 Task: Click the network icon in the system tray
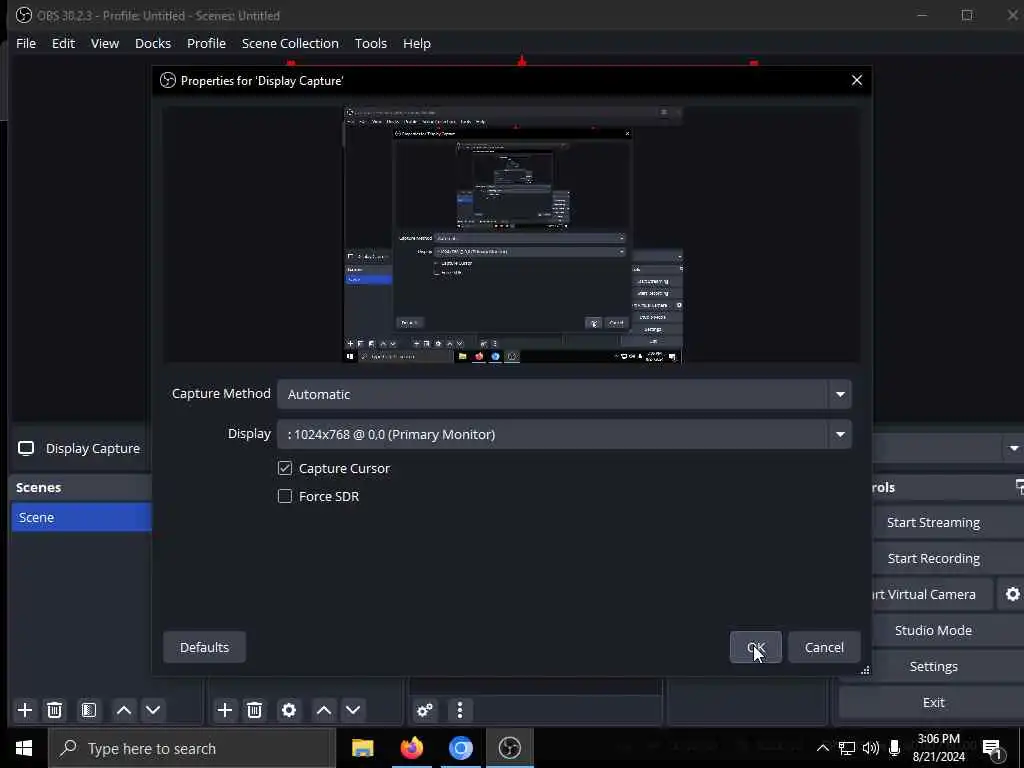coord(847,748)
